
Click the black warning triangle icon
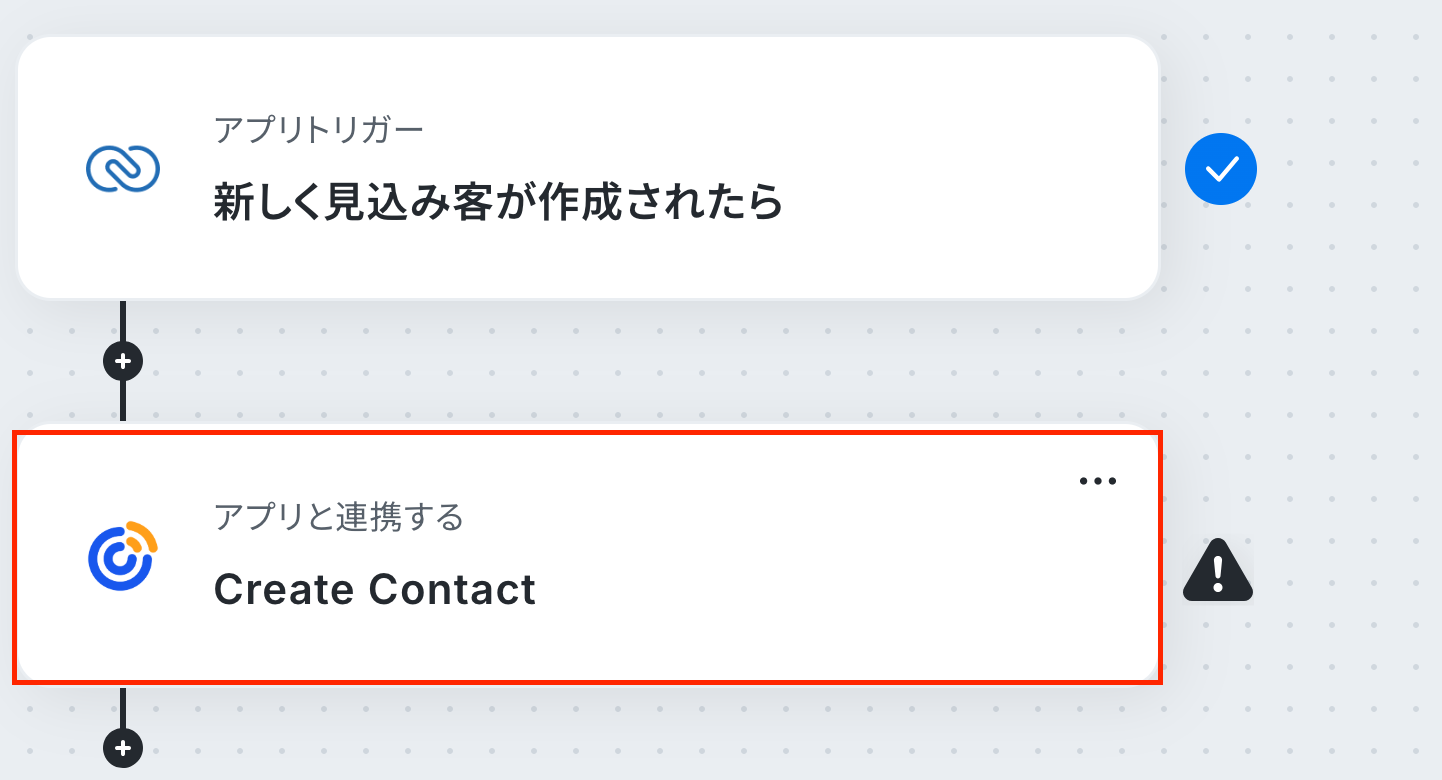tap(1218, 570)
